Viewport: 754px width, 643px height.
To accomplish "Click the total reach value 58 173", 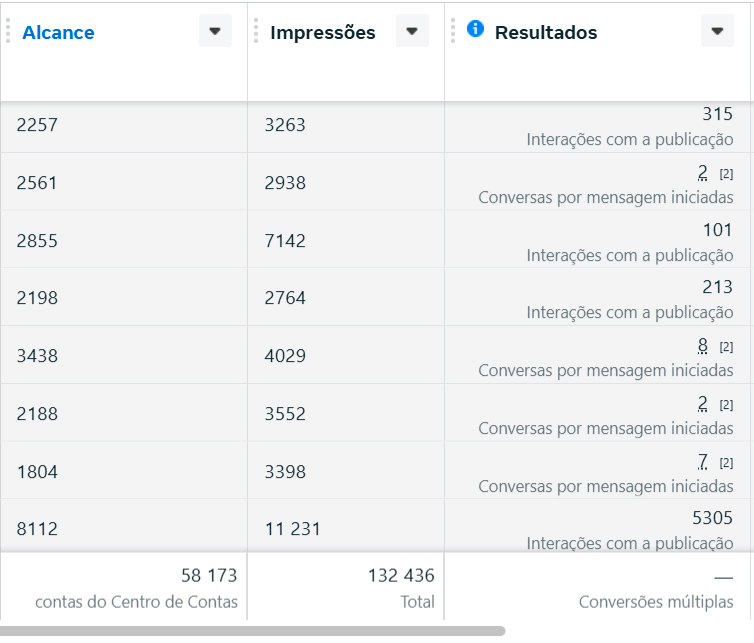I will point(209,575).
